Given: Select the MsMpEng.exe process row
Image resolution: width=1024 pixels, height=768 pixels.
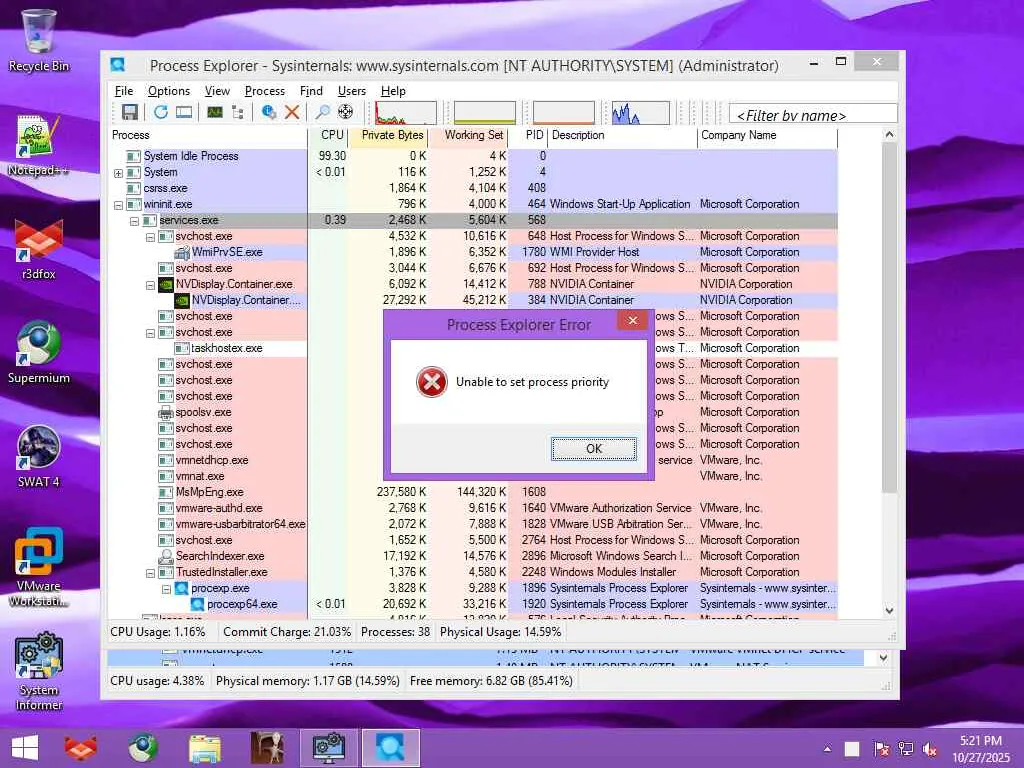Looking at the screenshot, I should click(x=474, y=492).
